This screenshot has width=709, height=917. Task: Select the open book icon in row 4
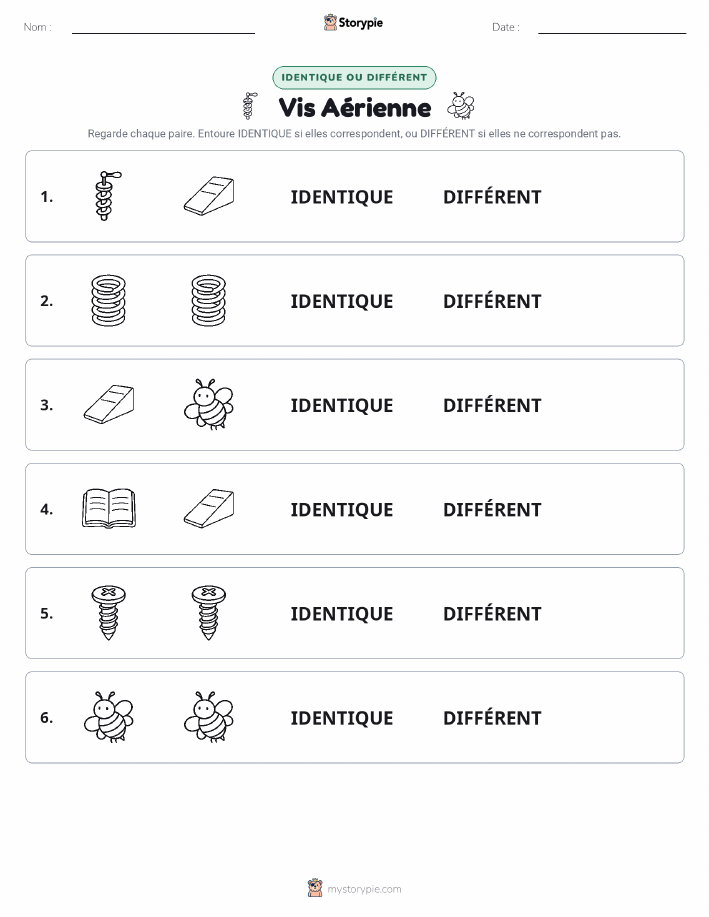pos(109,508)
